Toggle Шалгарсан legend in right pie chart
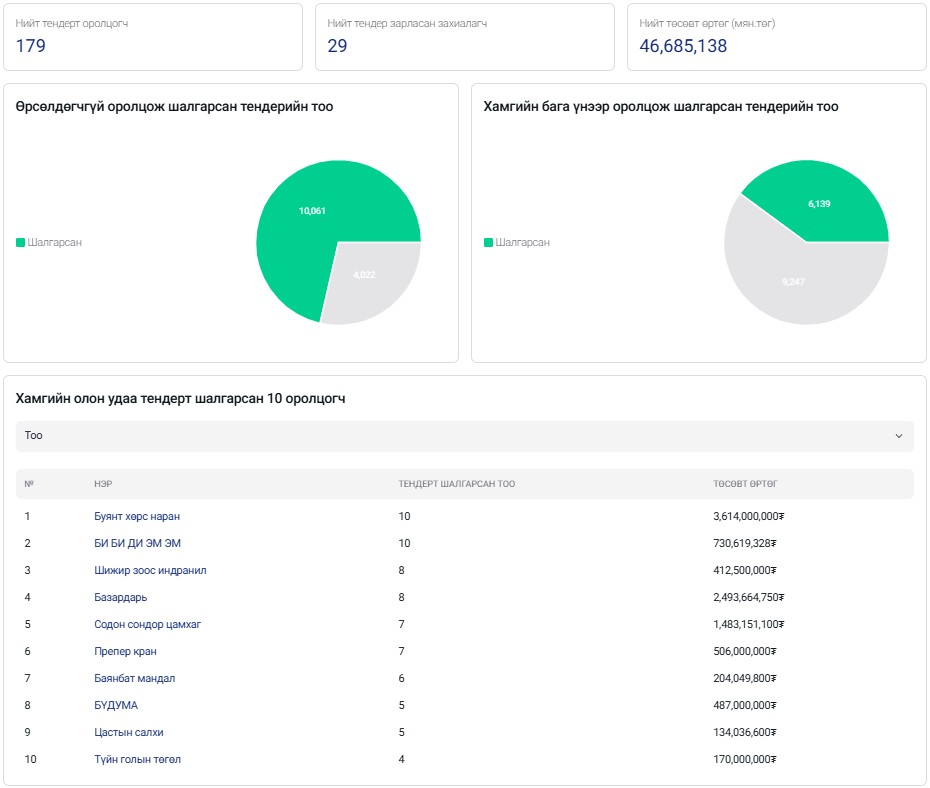 [516, 243]
